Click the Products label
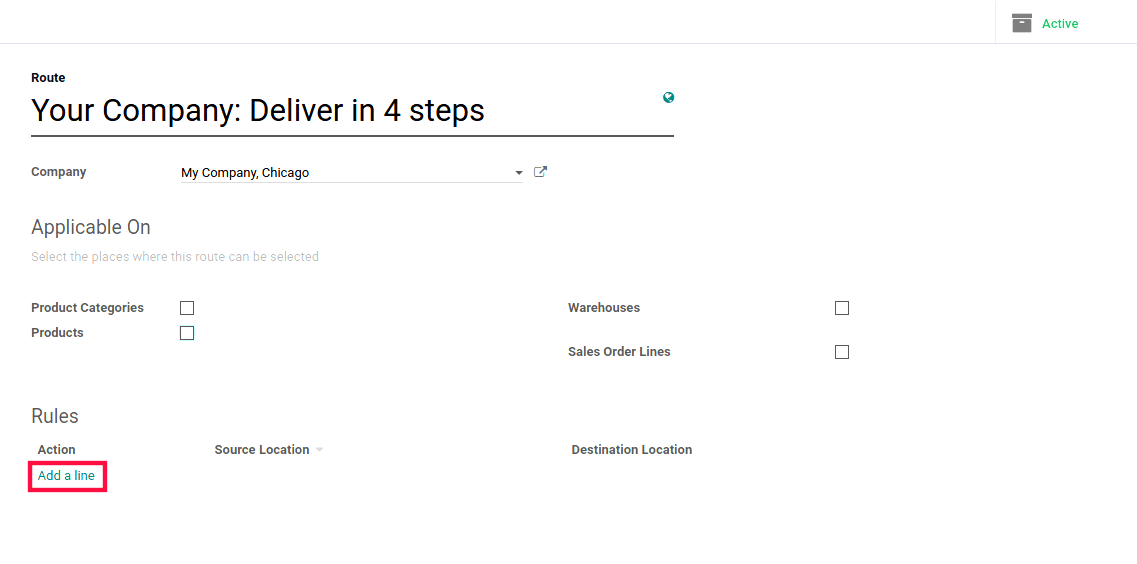The width and height of the screenshot is (1137, 564). point(57,333)
